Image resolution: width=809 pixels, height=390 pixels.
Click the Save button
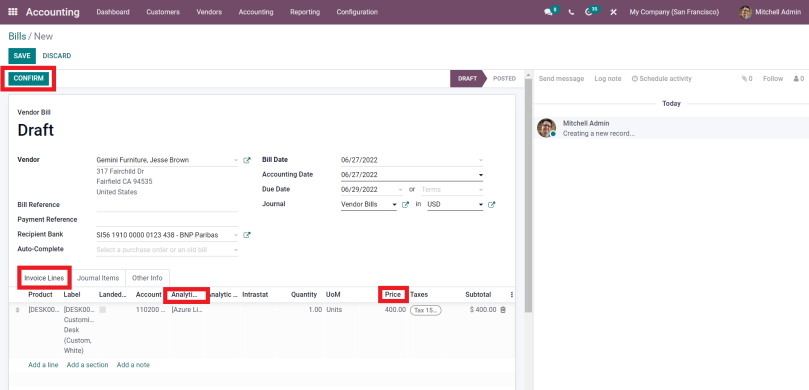22,56
